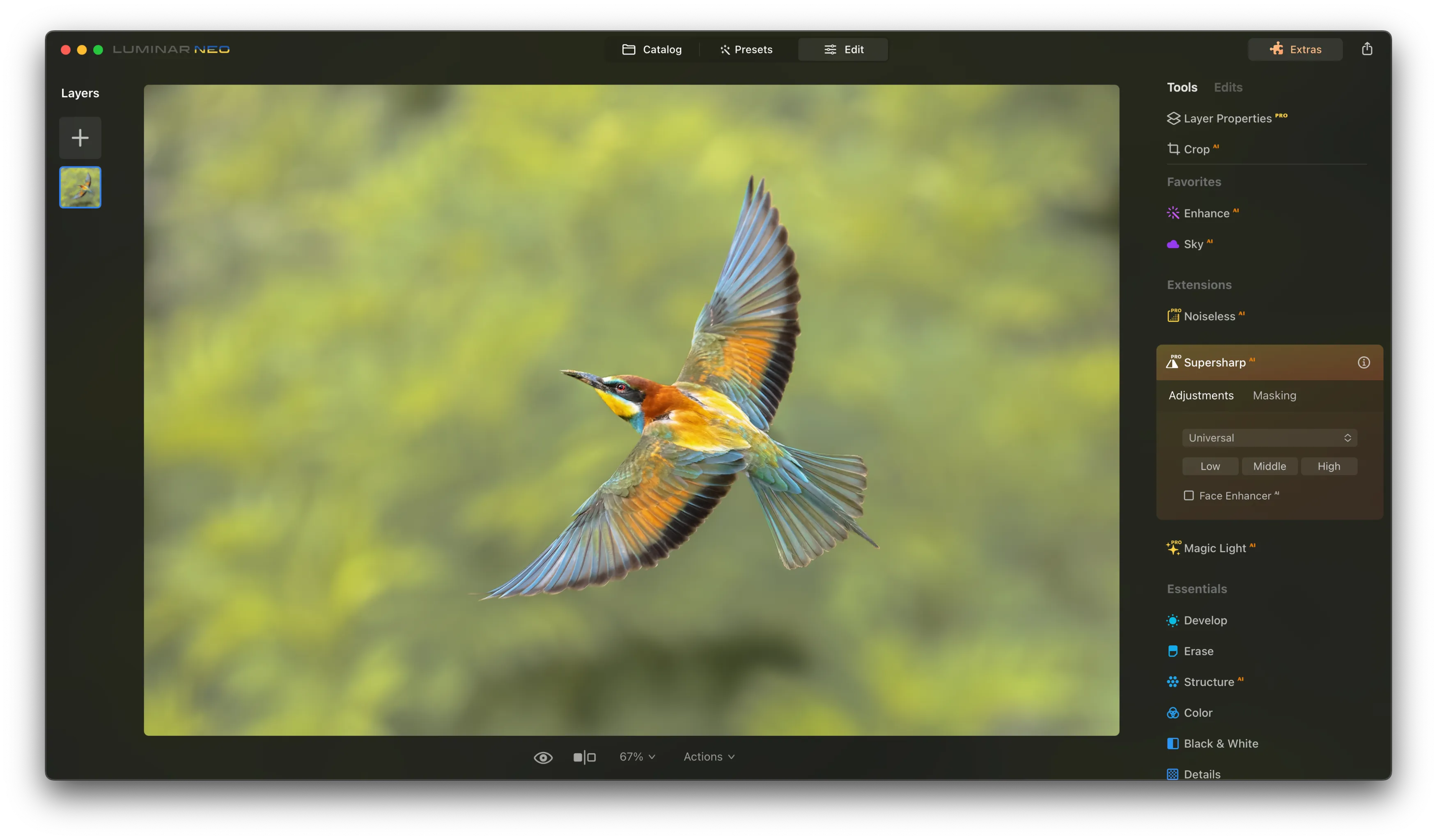Open the Enhance AI tool
Screen dimensions: 1437x840
click(x=1205, y=213)
